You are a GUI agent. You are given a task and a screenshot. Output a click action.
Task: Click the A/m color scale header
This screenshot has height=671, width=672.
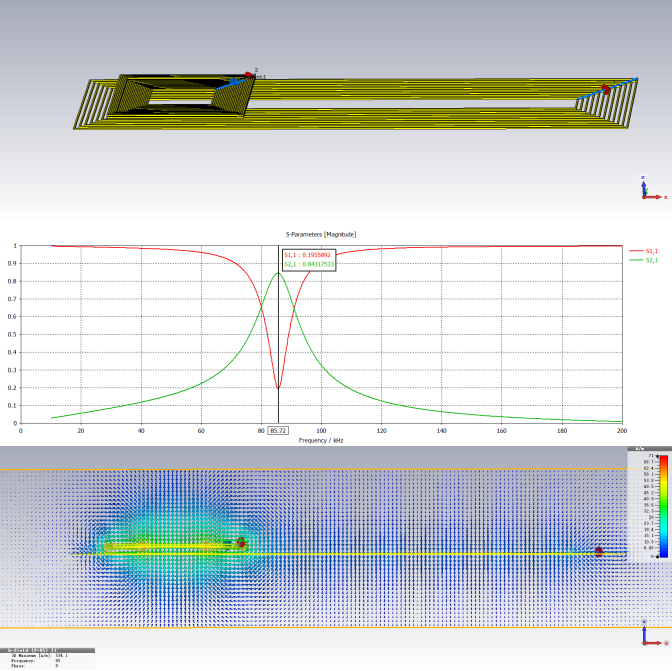click(649, 449)
